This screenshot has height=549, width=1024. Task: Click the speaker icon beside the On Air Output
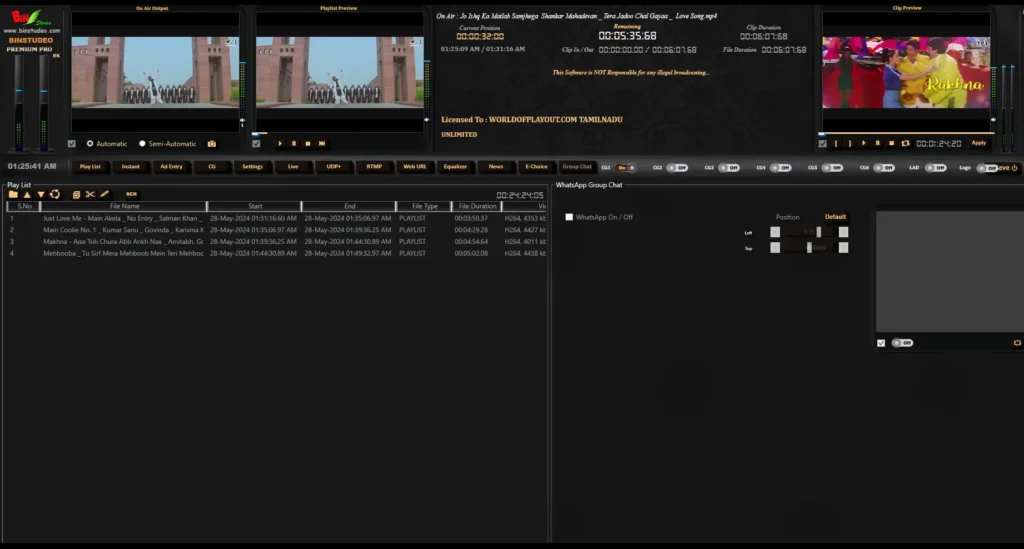click(242, 120)
